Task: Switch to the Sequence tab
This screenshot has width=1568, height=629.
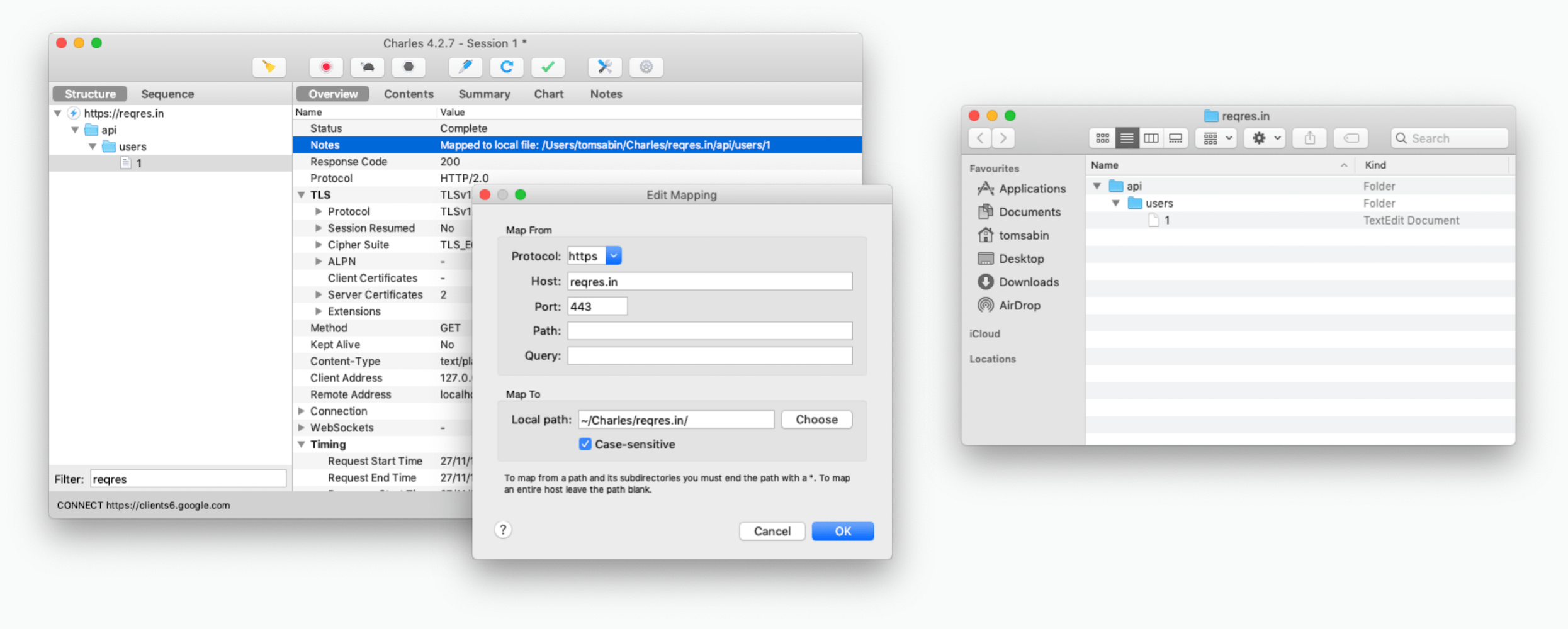Action: point(167,94)
